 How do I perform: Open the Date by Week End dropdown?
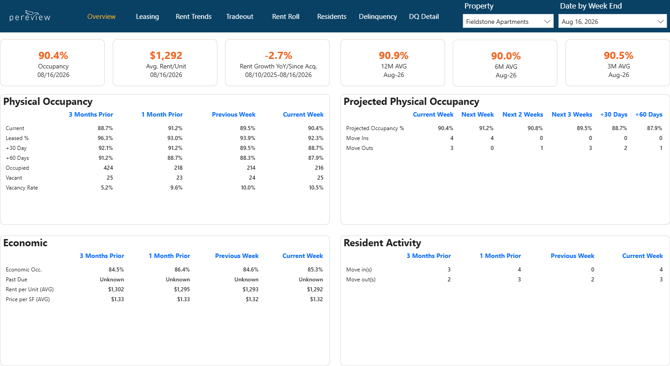click(x=612, y=21)
